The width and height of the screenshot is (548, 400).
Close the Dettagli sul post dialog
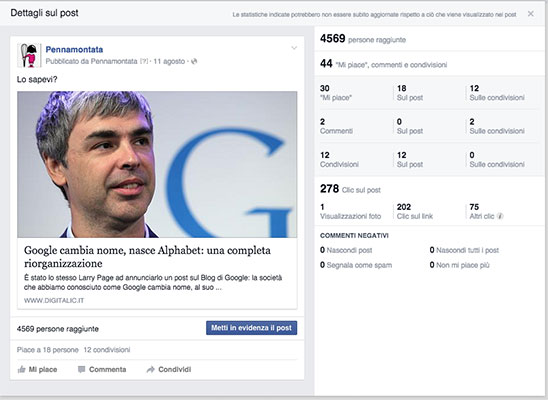pyautogui.click(x=531, y=14)
